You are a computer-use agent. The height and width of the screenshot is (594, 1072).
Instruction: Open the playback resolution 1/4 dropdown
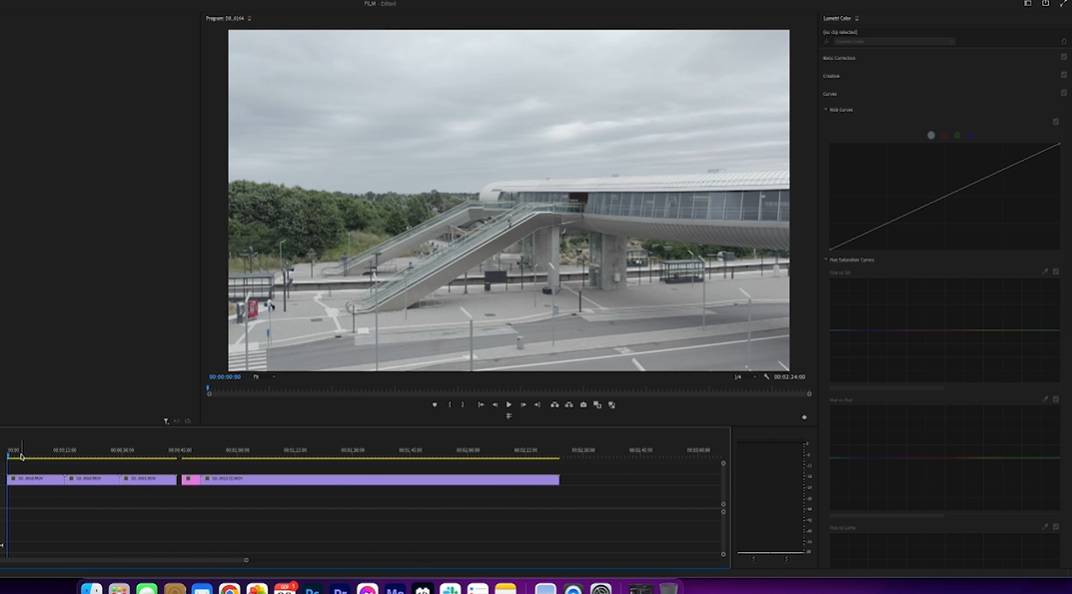tap(745, 377)
